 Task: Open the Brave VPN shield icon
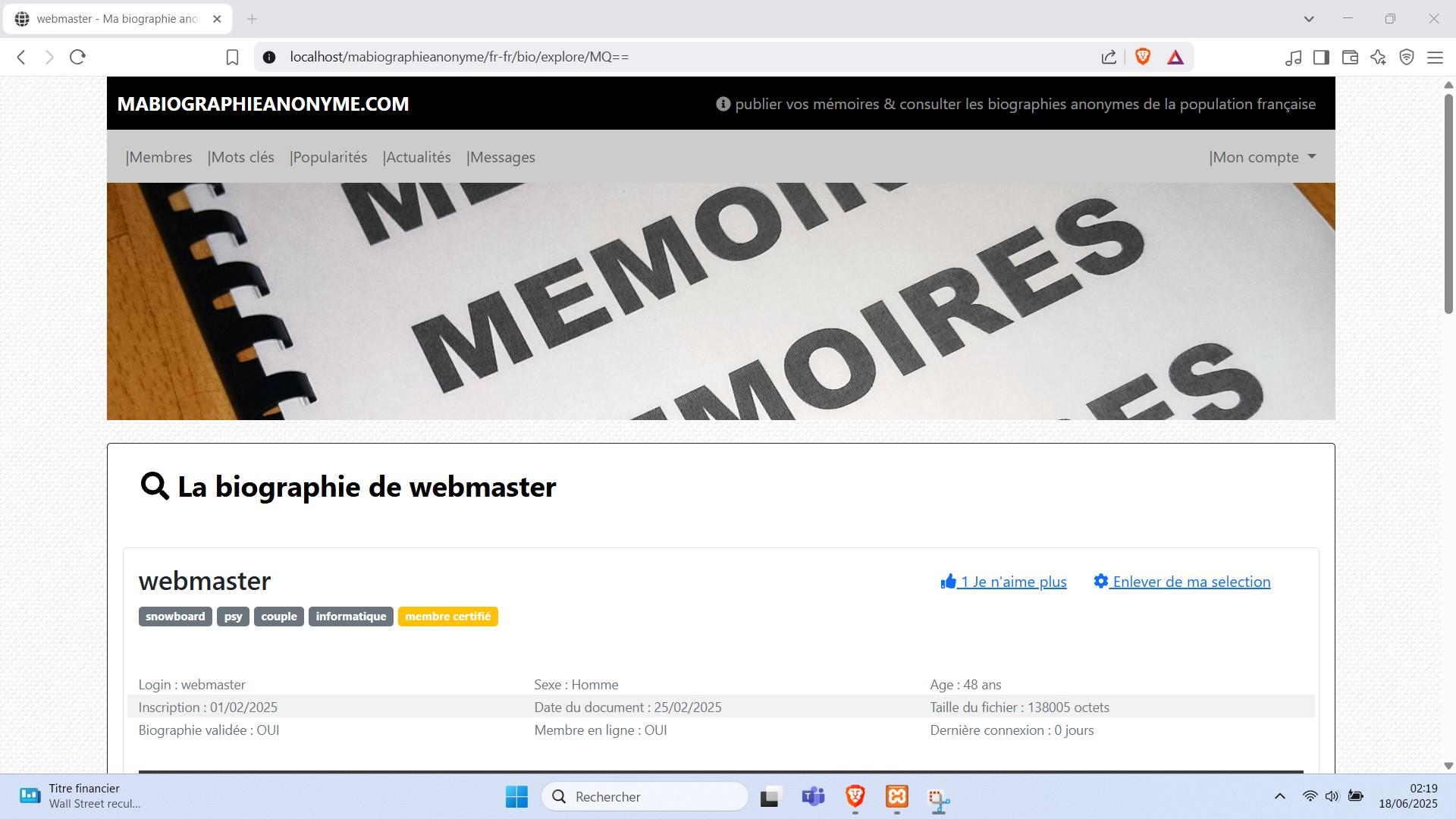click(x=1407, y=57)
